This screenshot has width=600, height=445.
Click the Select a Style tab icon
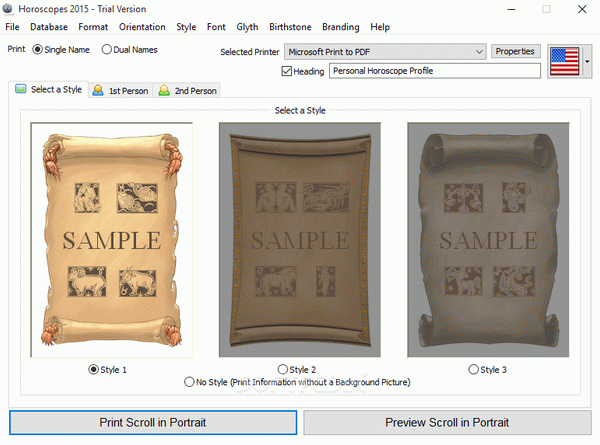(x=20, y=90)
